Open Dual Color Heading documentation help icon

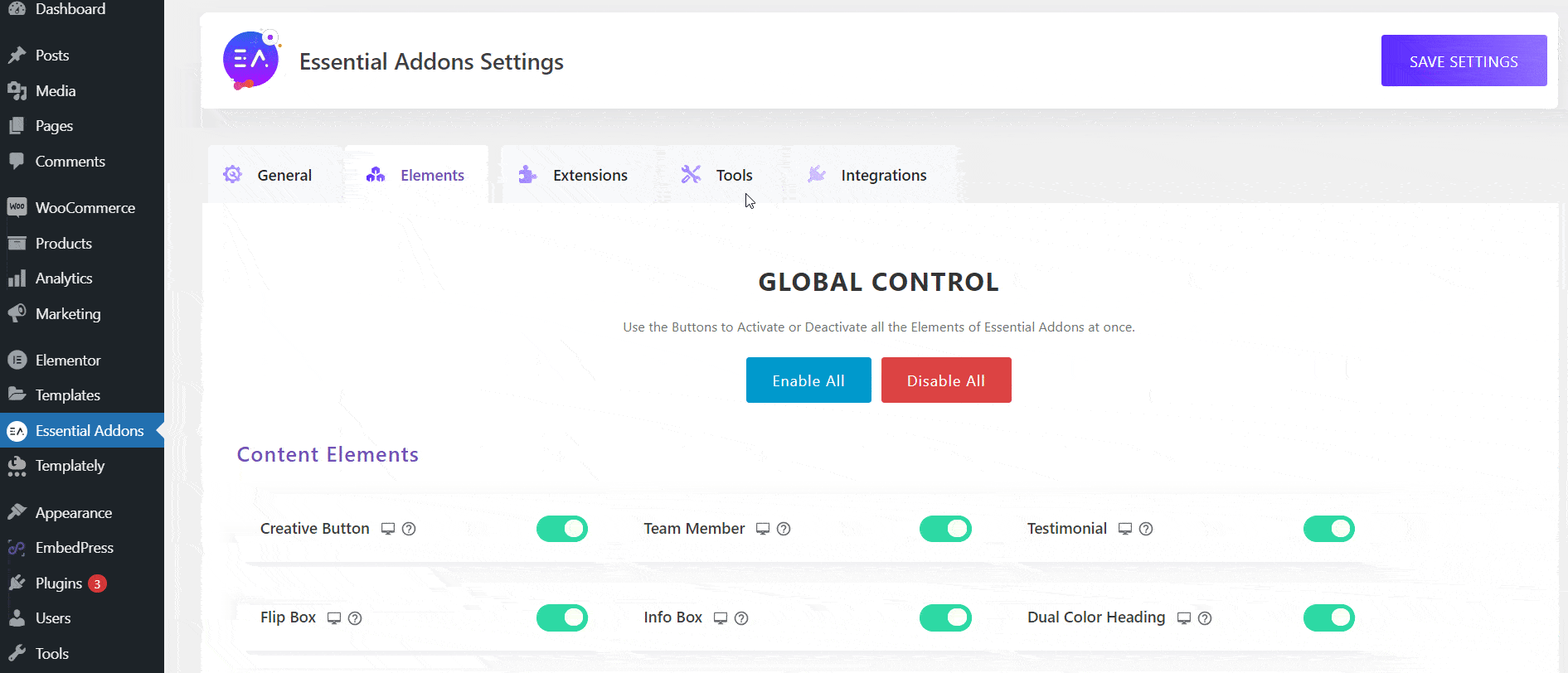tap(1205, 618)
